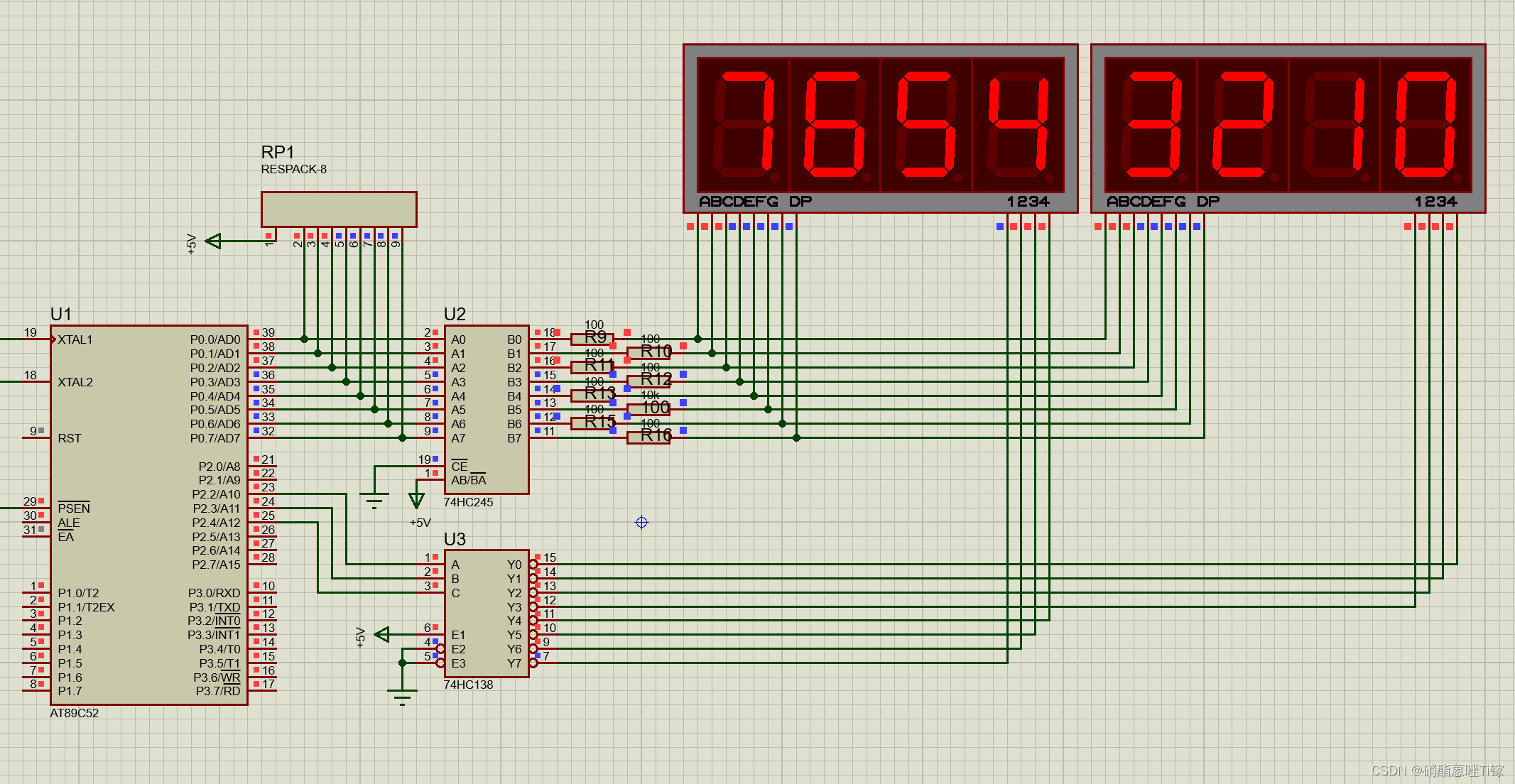Click the RP1 reference label
1515x784 pixels.
(x=278, y=152)
